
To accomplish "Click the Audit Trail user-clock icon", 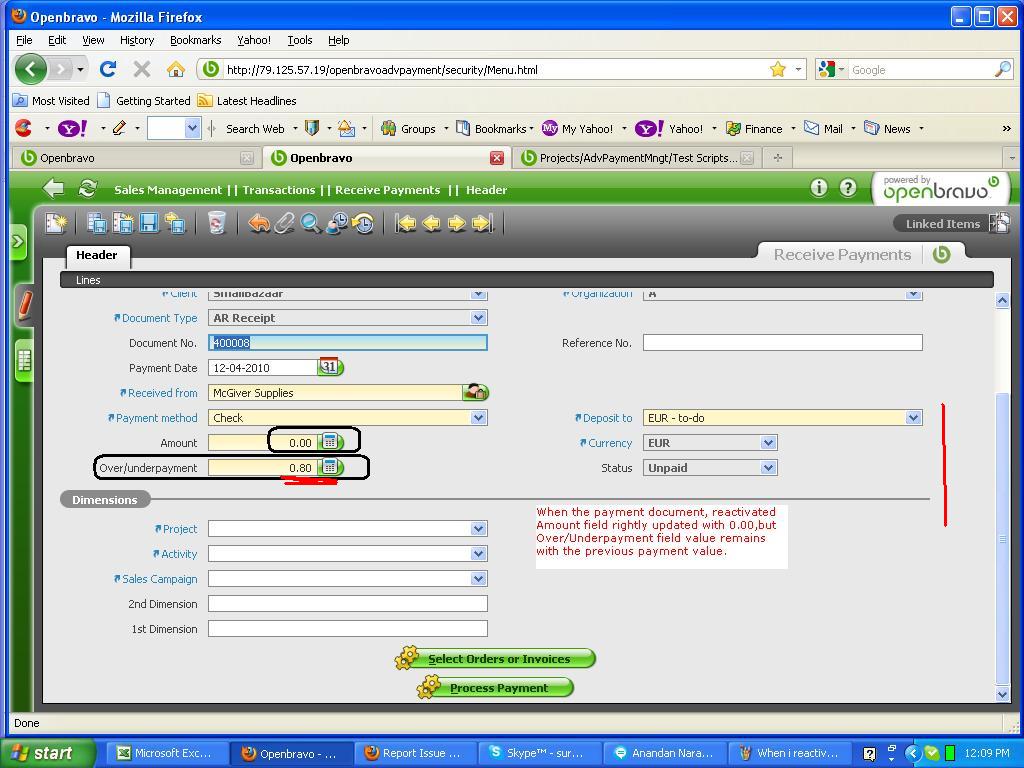I will (x=336, y=223).
